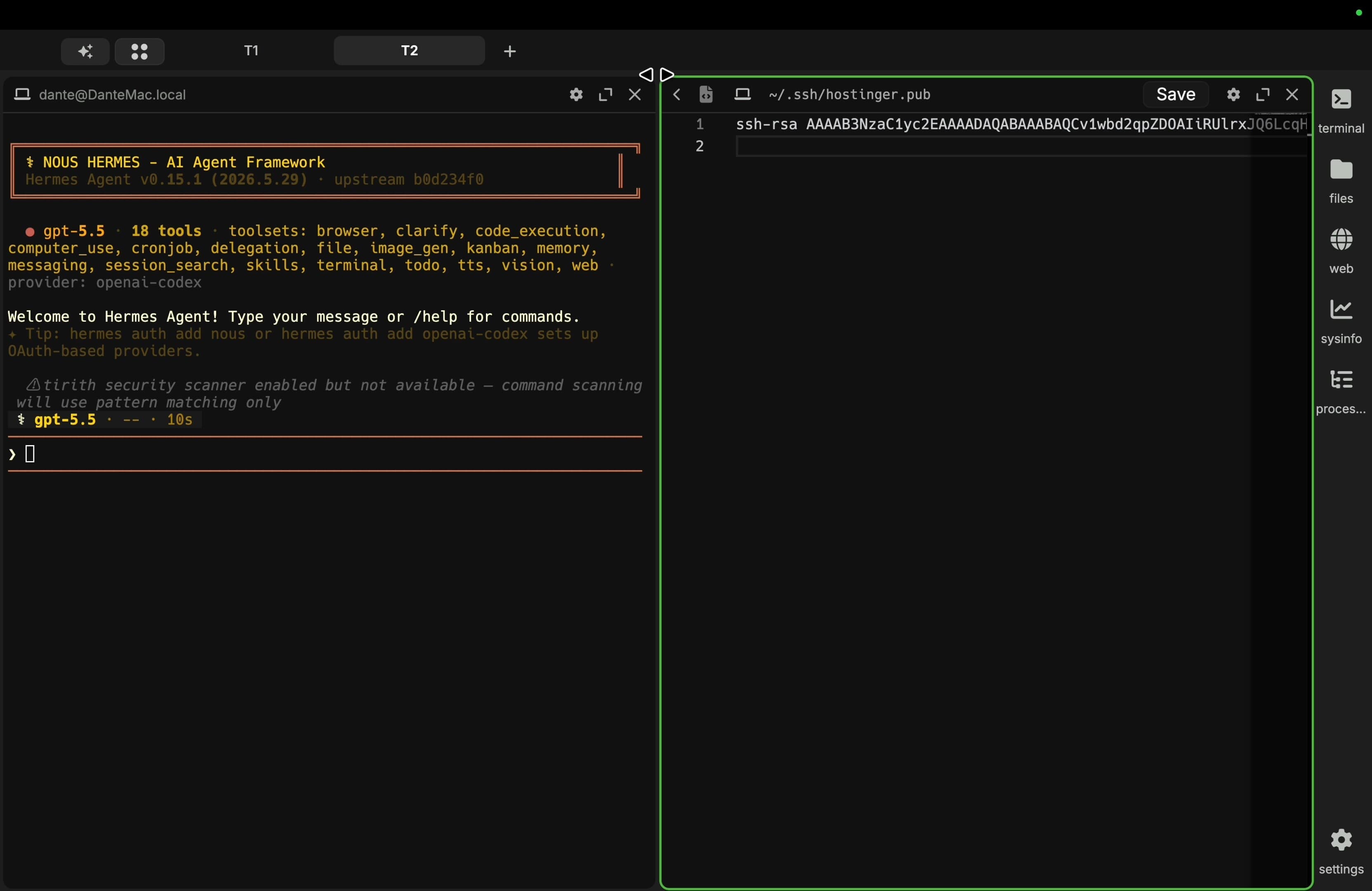Open editor block settings gear
Viewport: 1372px width, 891px height.
(1233, 94)
